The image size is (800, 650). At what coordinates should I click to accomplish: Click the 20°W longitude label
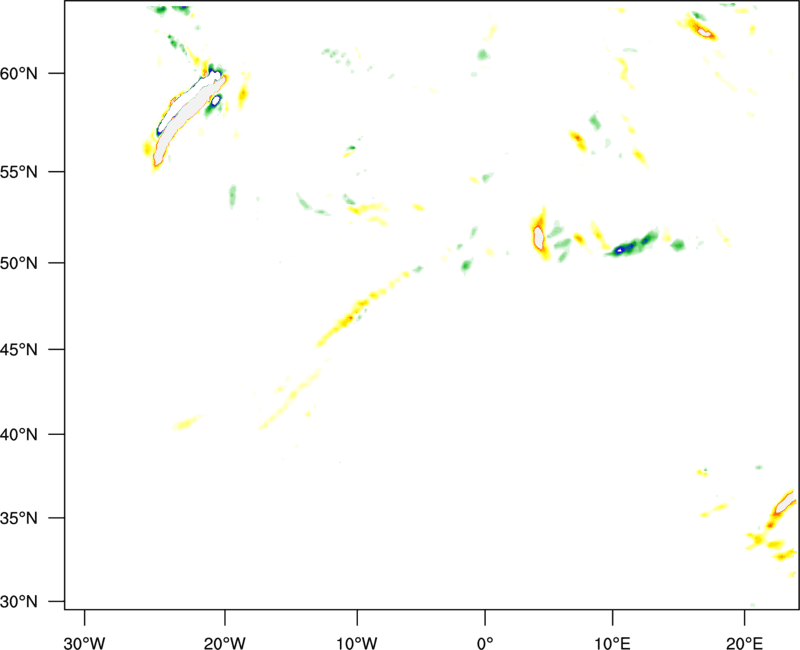pos(225,643)
